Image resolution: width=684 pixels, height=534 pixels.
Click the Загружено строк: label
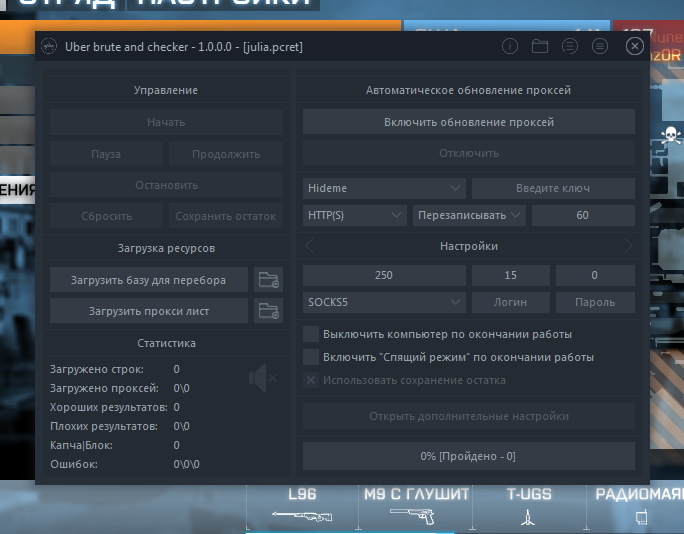coord(97,369)
